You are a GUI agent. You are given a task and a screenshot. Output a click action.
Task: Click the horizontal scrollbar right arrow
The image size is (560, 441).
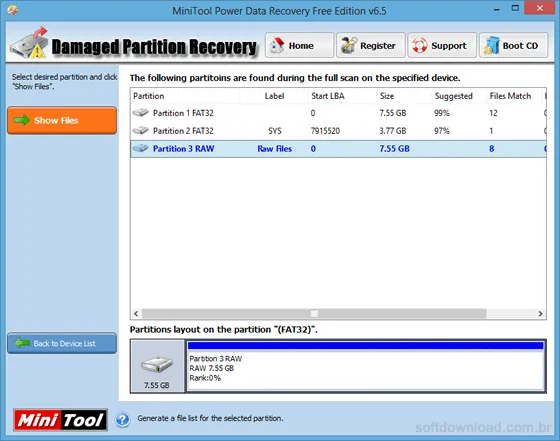tap(540, 314)
